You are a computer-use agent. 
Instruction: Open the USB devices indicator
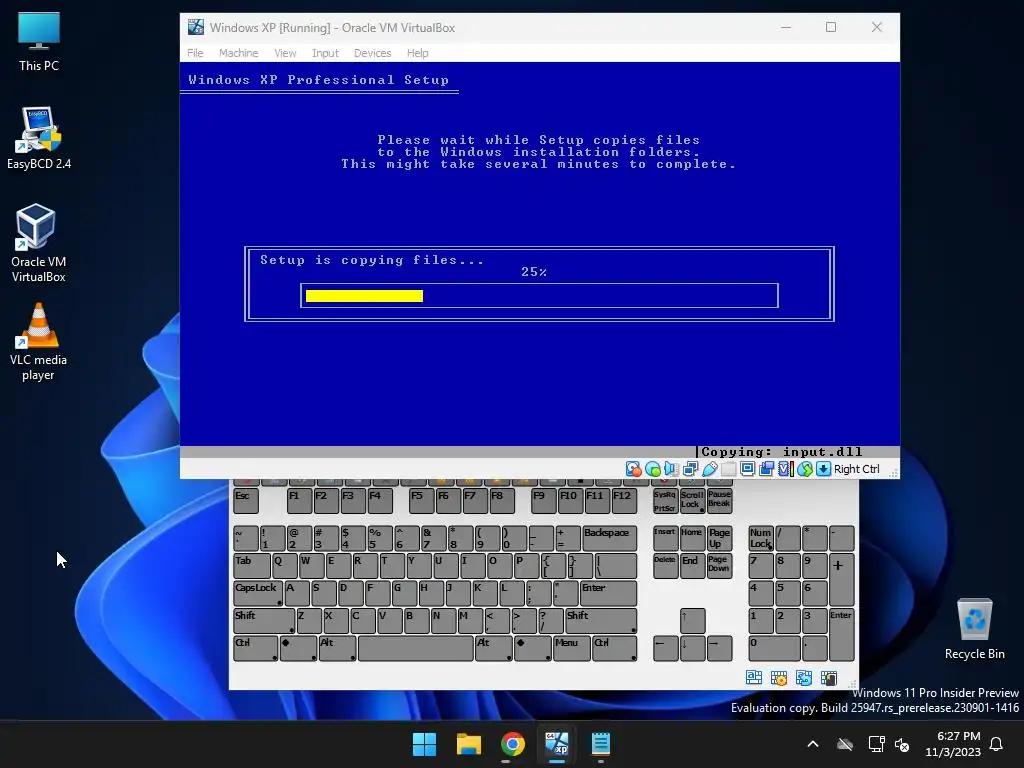pyautogui.click(x=709, y=469)
